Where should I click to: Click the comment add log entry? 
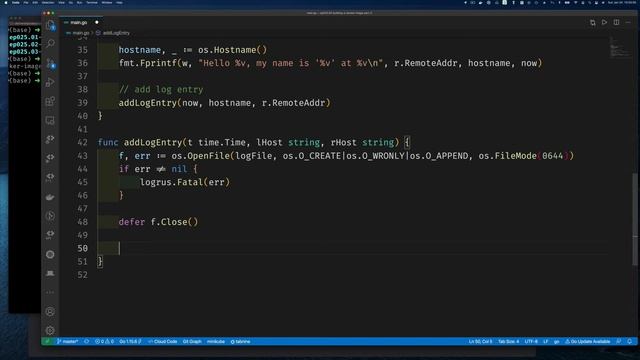[x=161, y=89]
